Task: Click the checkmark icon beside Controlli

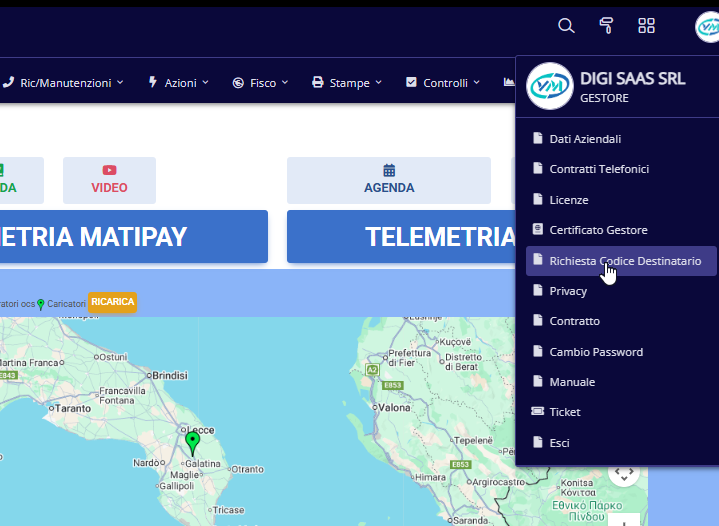Action: click(411, 83)
